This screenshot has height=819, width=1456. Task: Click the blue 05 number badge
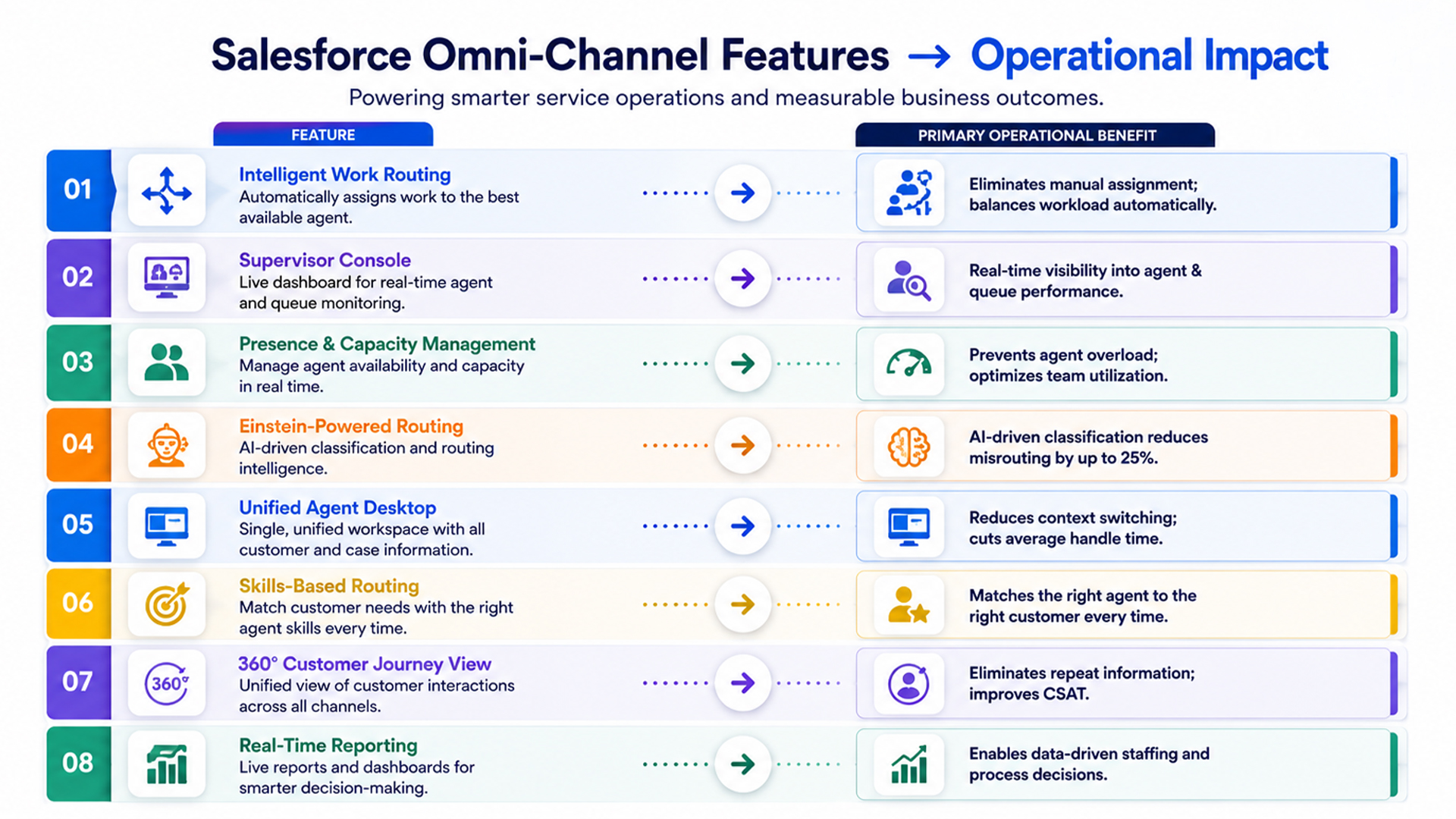point(79,525)
